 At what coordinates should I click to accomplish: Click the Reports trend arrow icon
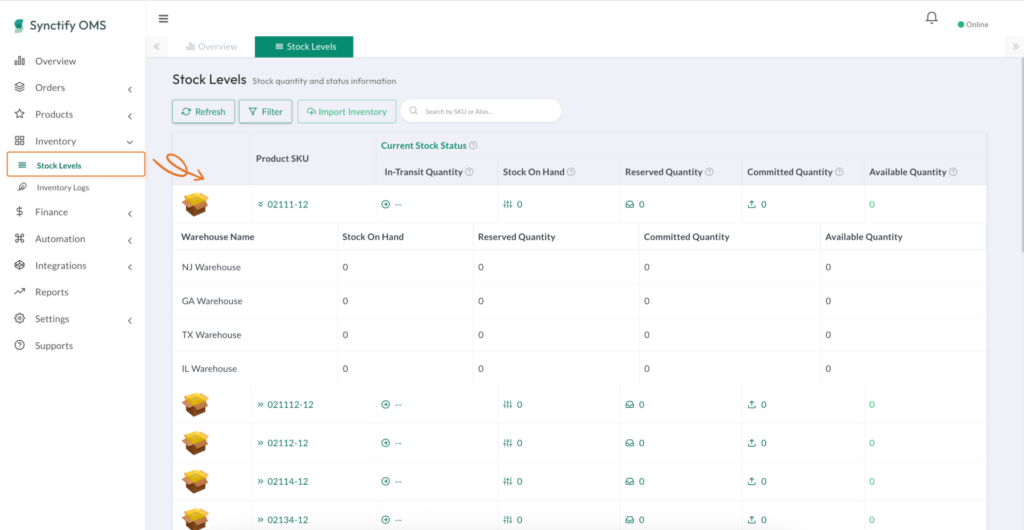(x=20, y=292)
